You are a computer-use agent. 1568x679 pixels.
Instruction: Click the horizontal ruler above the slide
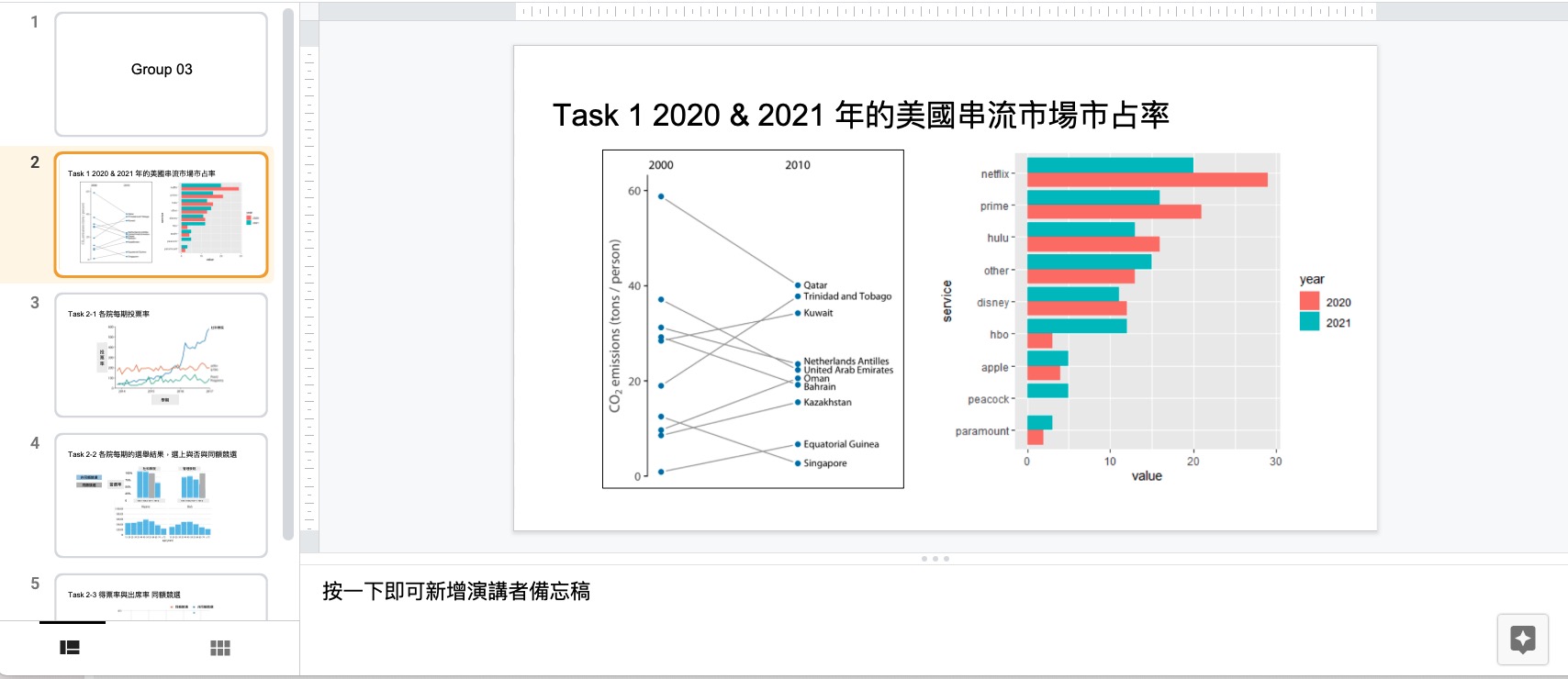coord(946,11)
